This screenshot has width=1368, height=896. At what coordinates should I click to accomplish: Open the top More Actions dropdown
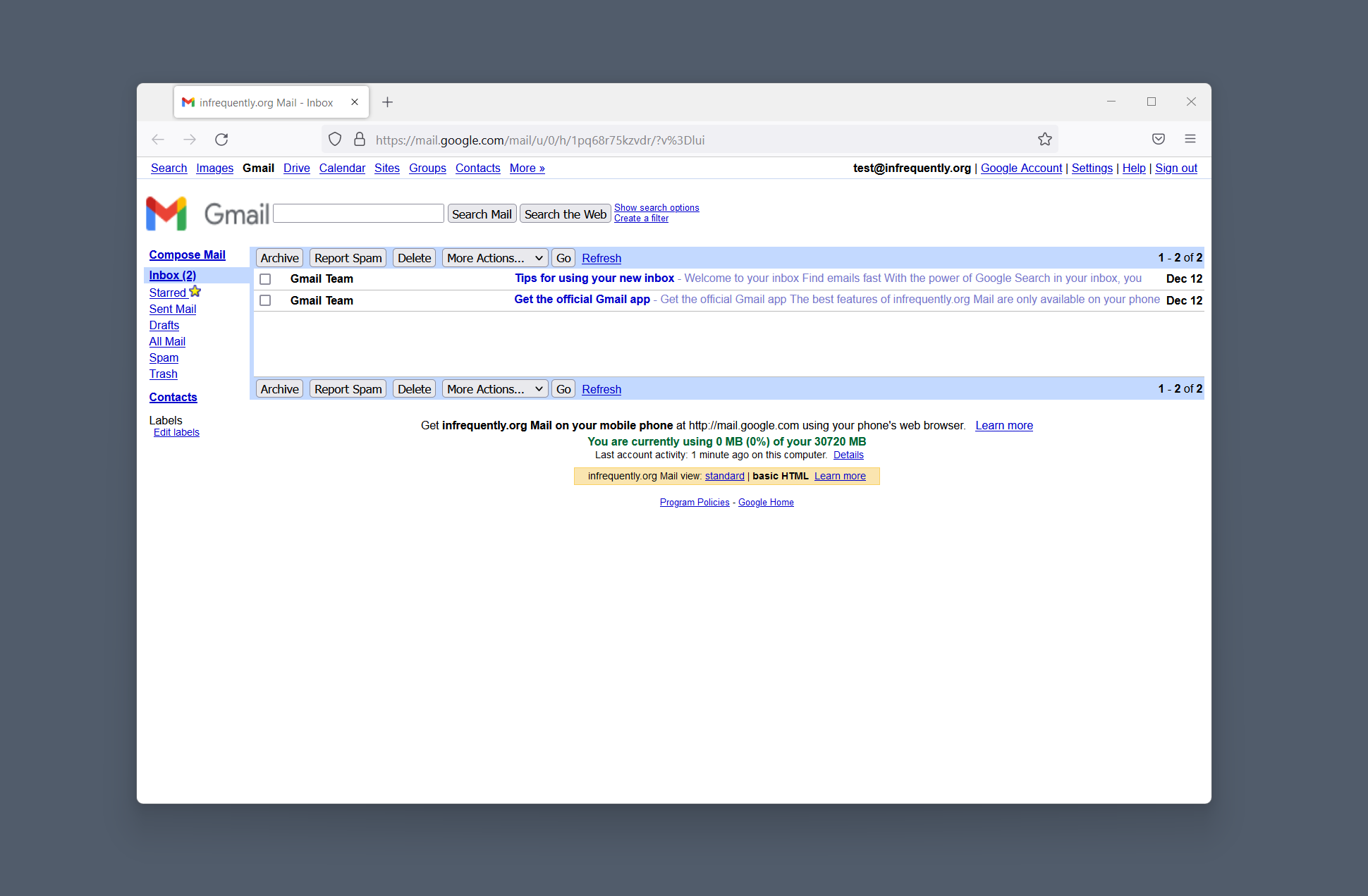pos(495,258)
